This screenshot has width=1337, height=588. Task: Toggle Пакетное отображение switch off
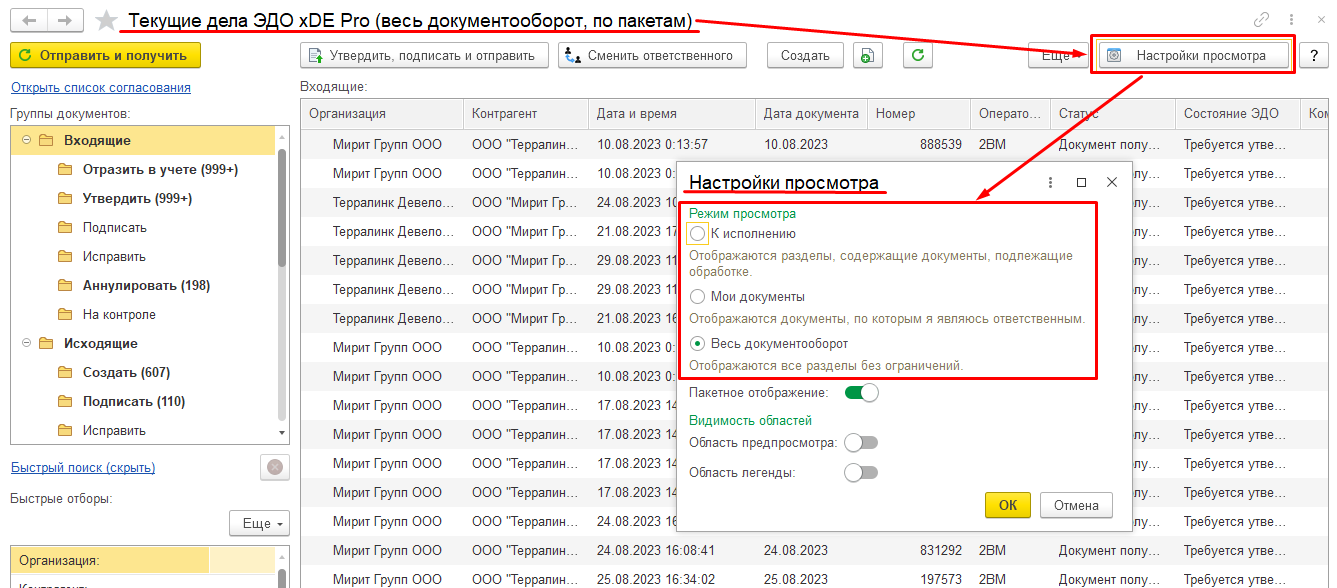point(861,393)
